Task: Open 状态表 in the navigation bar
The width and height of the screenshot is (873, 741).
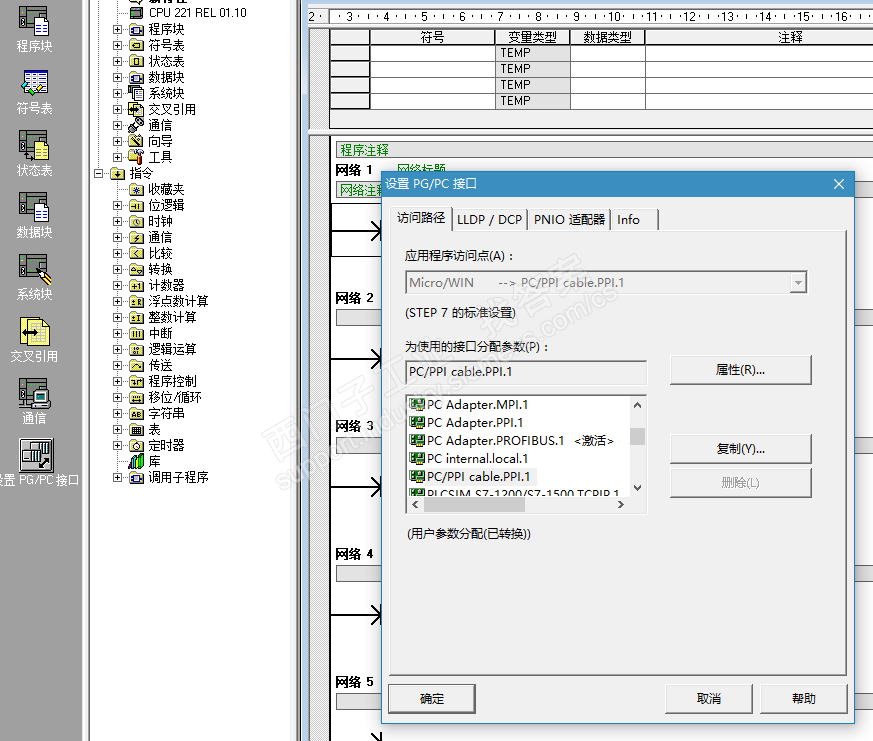Action: coord(34,154)
